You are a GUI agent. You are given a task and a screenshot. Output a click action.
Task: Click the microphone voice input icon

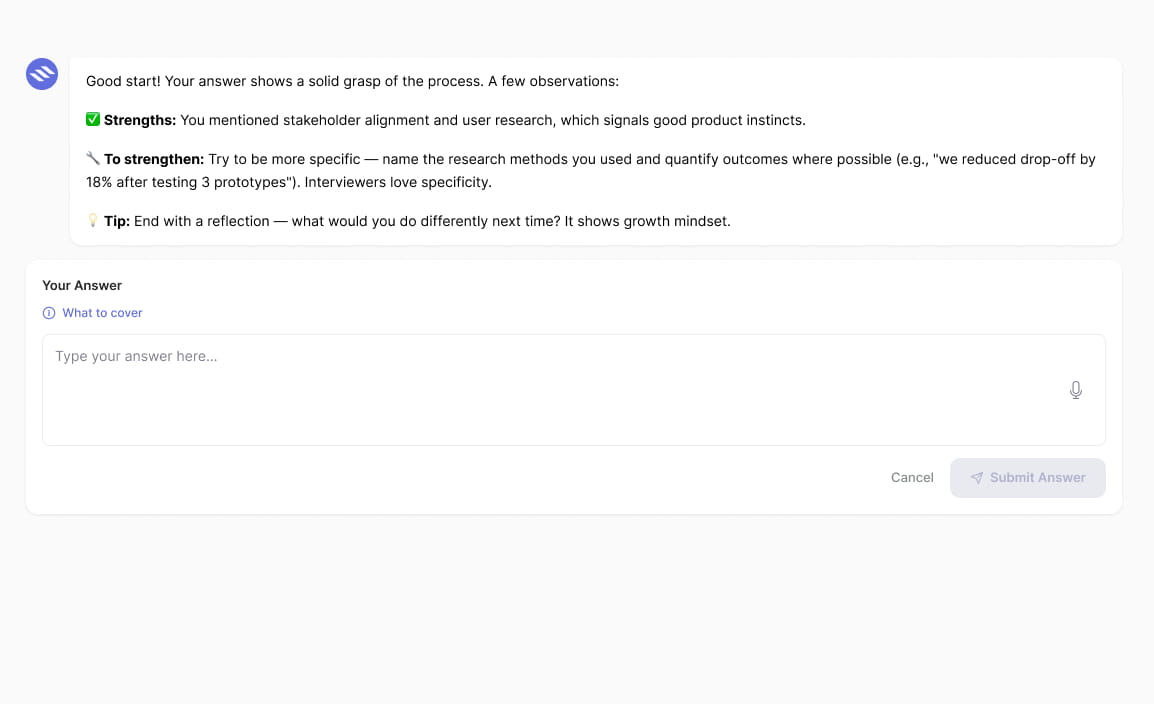1075,390
